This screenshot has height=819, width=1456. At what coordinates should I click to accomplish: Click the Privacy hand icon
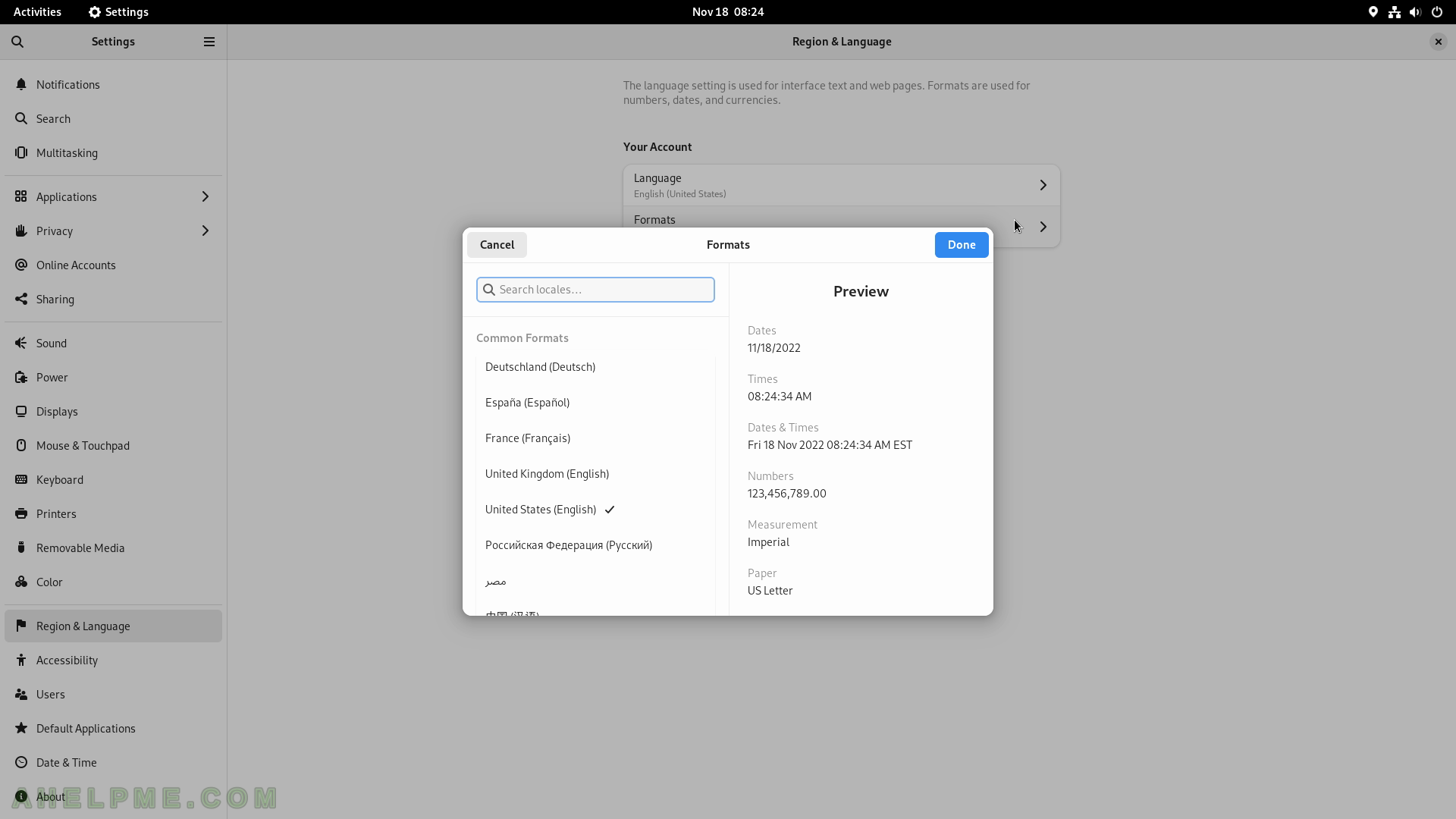click(21, 231)
